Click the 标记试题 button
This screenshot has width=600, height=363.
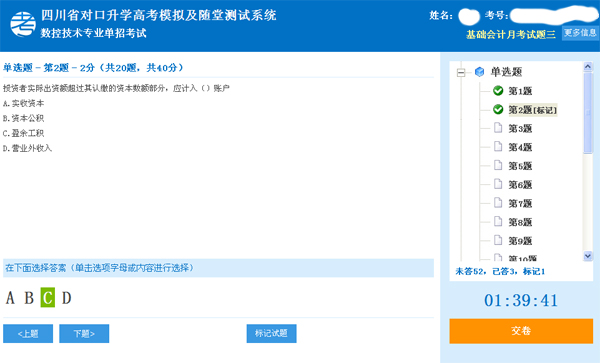click(271, 334)
